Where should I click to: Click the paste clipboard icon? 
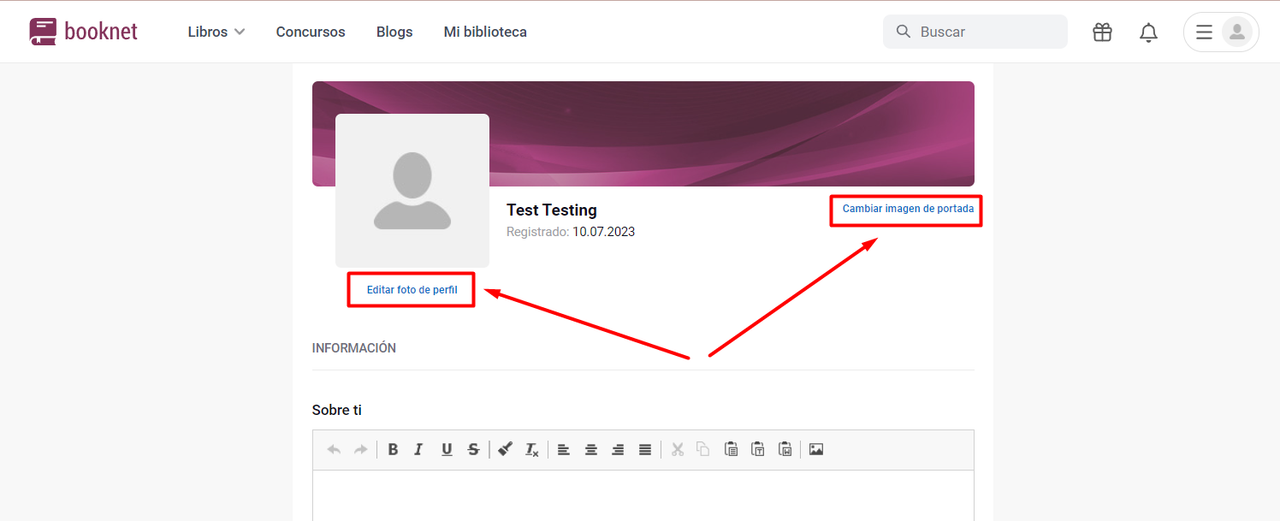pos(731,450)
